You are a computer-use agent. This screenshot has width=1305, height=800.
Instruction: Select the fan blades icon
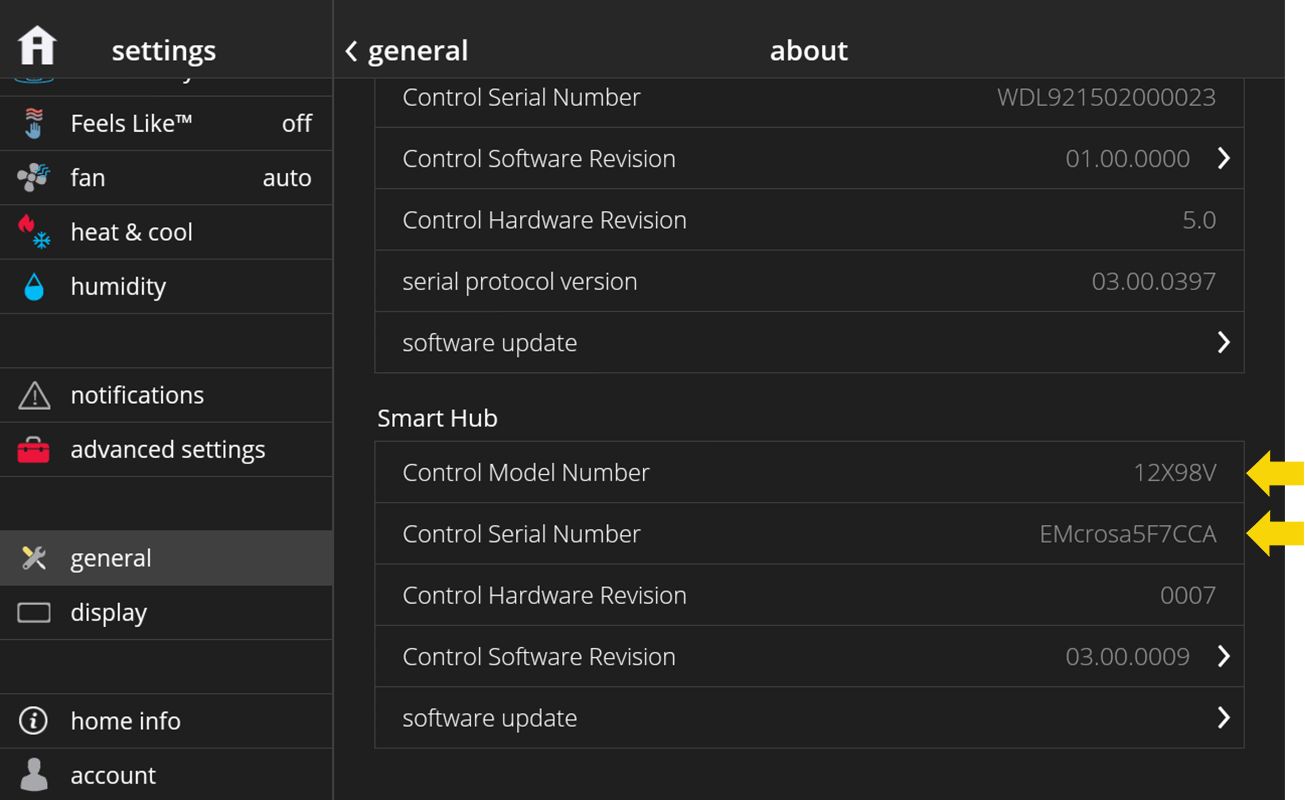pos(34,177)
